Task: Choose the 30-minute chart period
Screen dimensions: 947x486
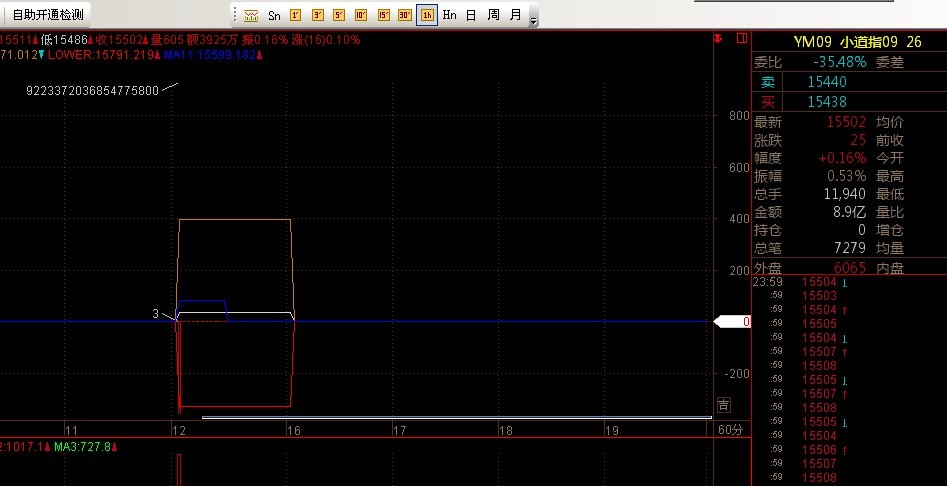Action: (x=405, y=15)
